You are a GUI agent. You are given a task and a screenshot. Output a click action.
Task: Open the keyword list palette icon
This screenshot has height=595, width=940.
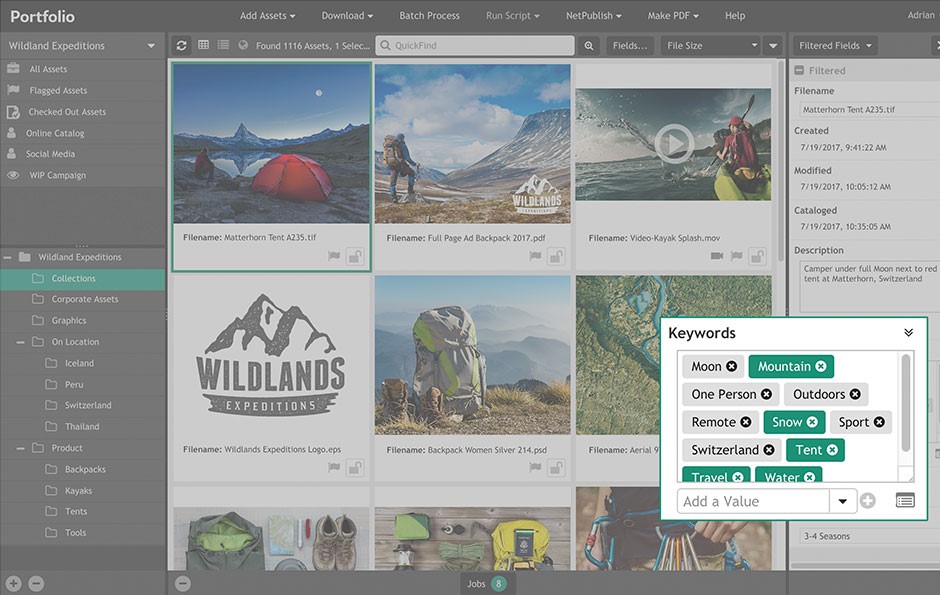click(x=905, y=501)
